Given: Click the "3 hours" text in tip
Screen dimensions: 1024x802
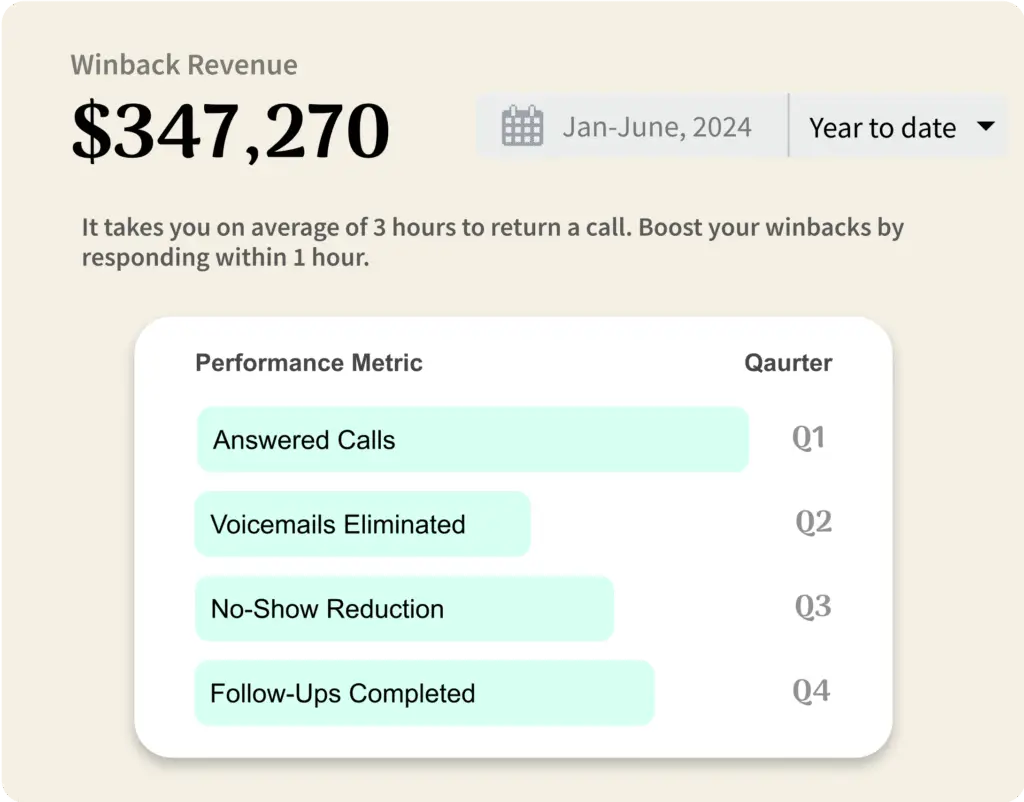Looking at the screenshot, I should click(413, 227).
